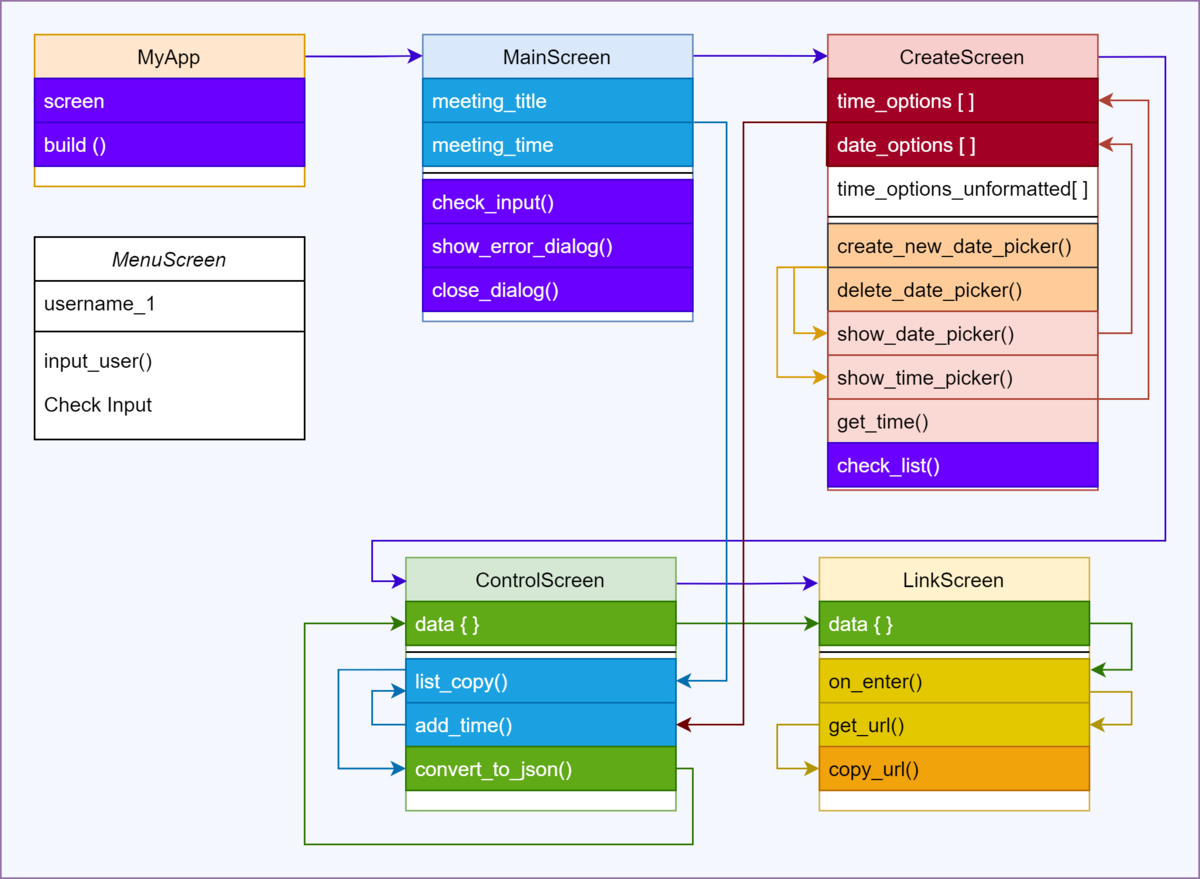Select the username_1 attribute in MenuScreen
This screenshot has width=1200, height=879.
click(169, 305)
